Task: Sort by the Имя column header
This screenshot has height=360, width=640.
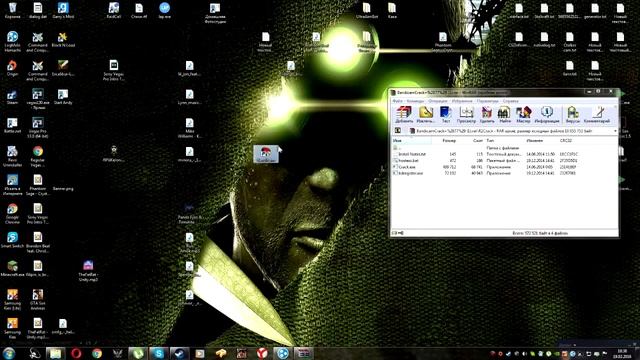Action: pyautogui.click(x=411, y=141)
